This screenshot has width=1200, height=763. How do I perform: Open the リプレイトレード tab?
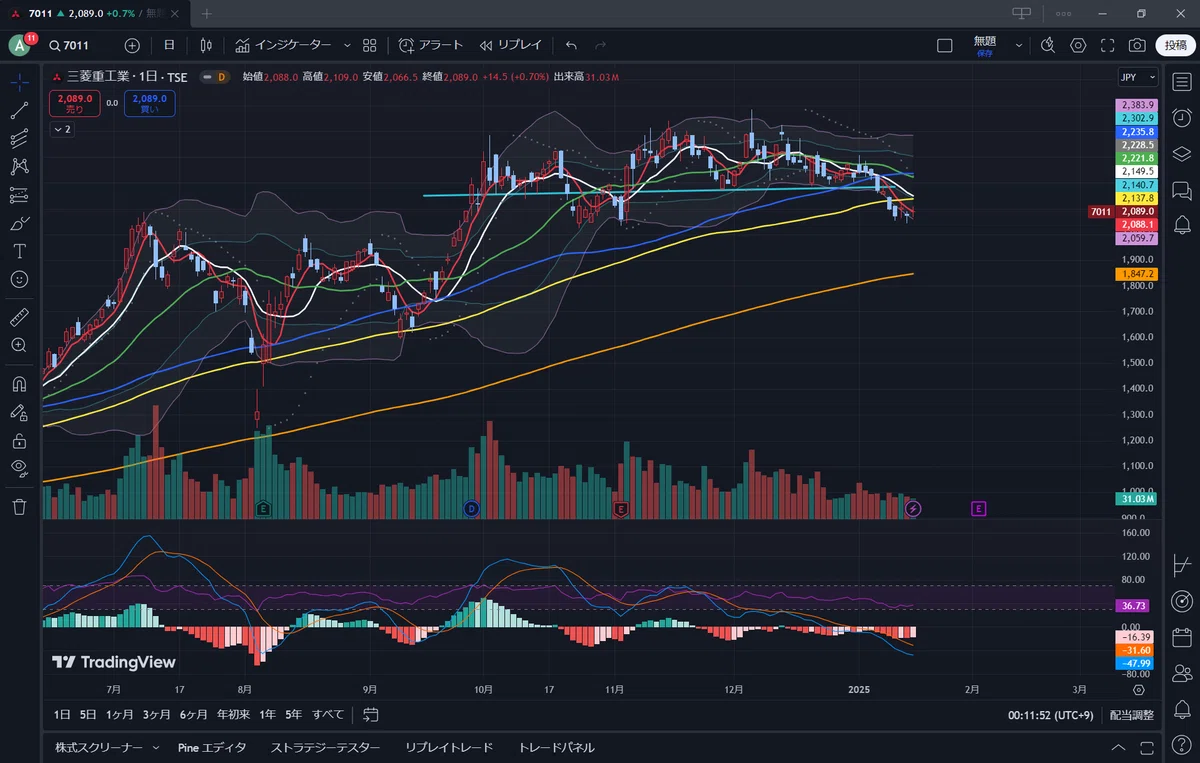(449, 748)
